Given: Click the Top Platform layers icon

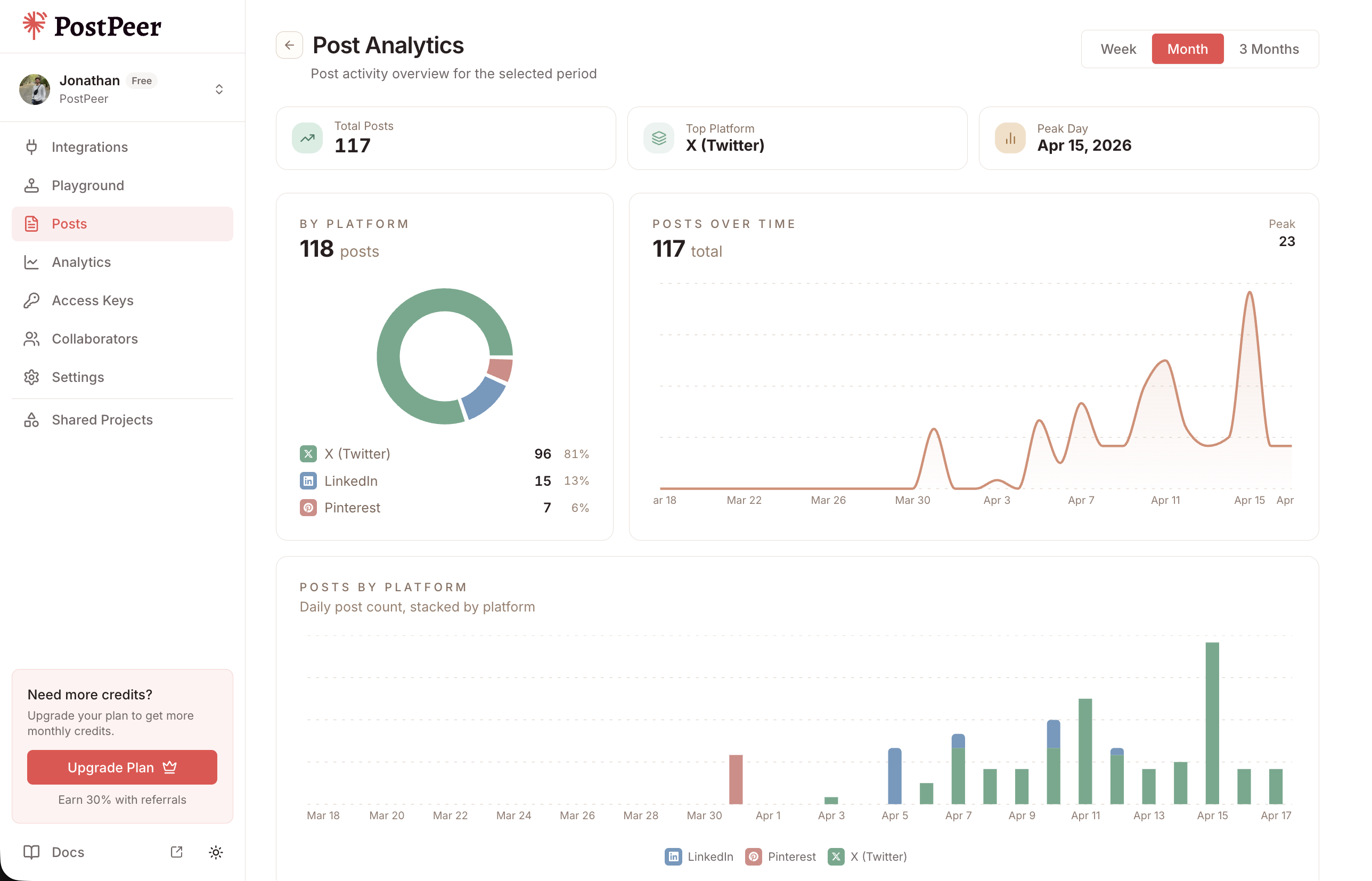Looking at the screenshot, I should [x=659, y=138].
